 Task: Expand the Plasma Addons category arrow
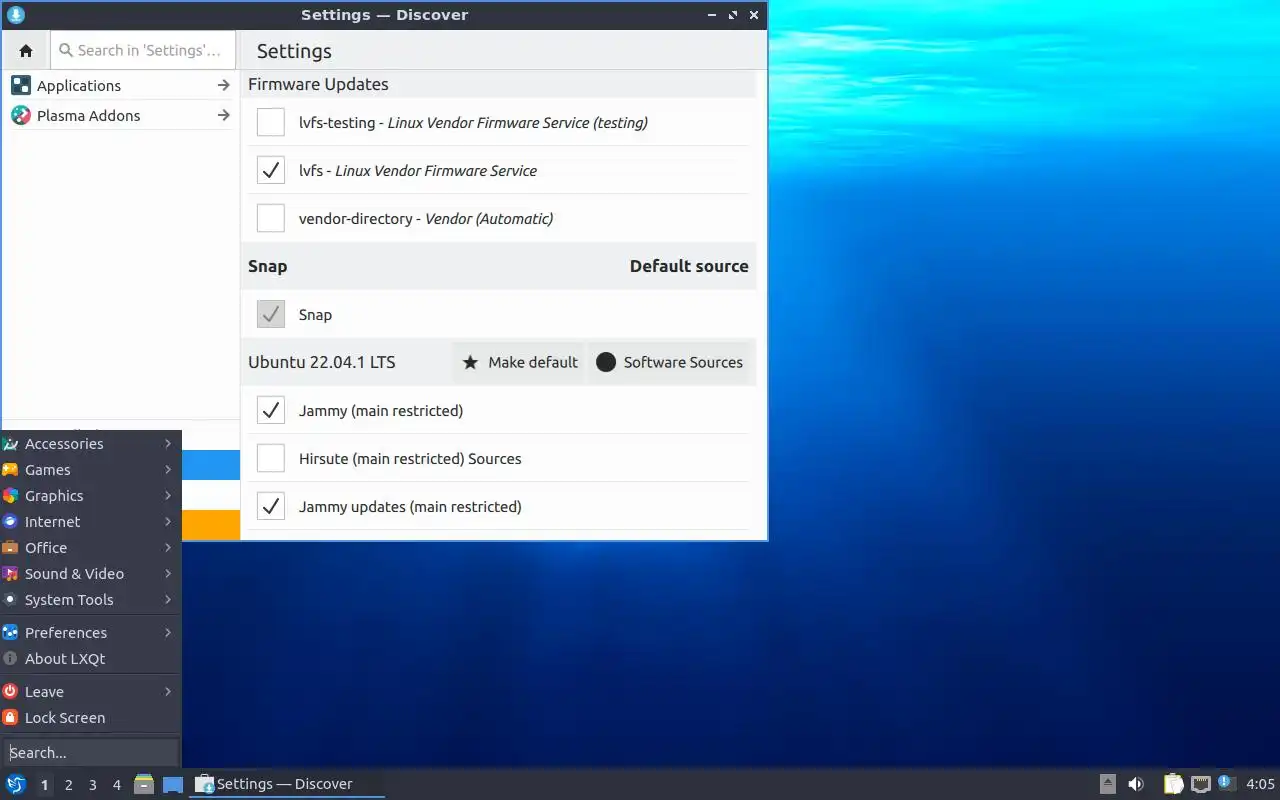223,116
